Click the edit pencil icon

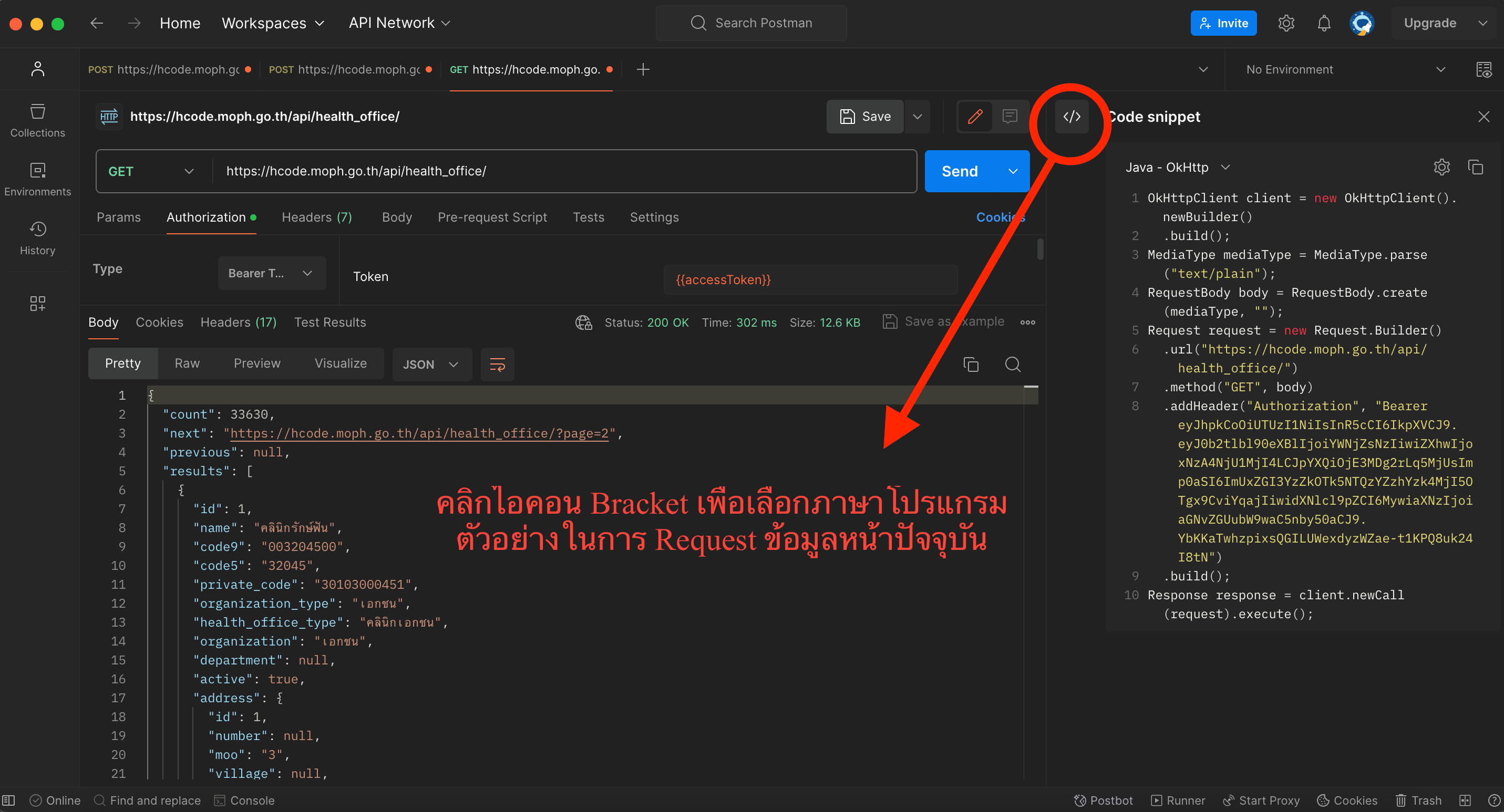(974, 117)
